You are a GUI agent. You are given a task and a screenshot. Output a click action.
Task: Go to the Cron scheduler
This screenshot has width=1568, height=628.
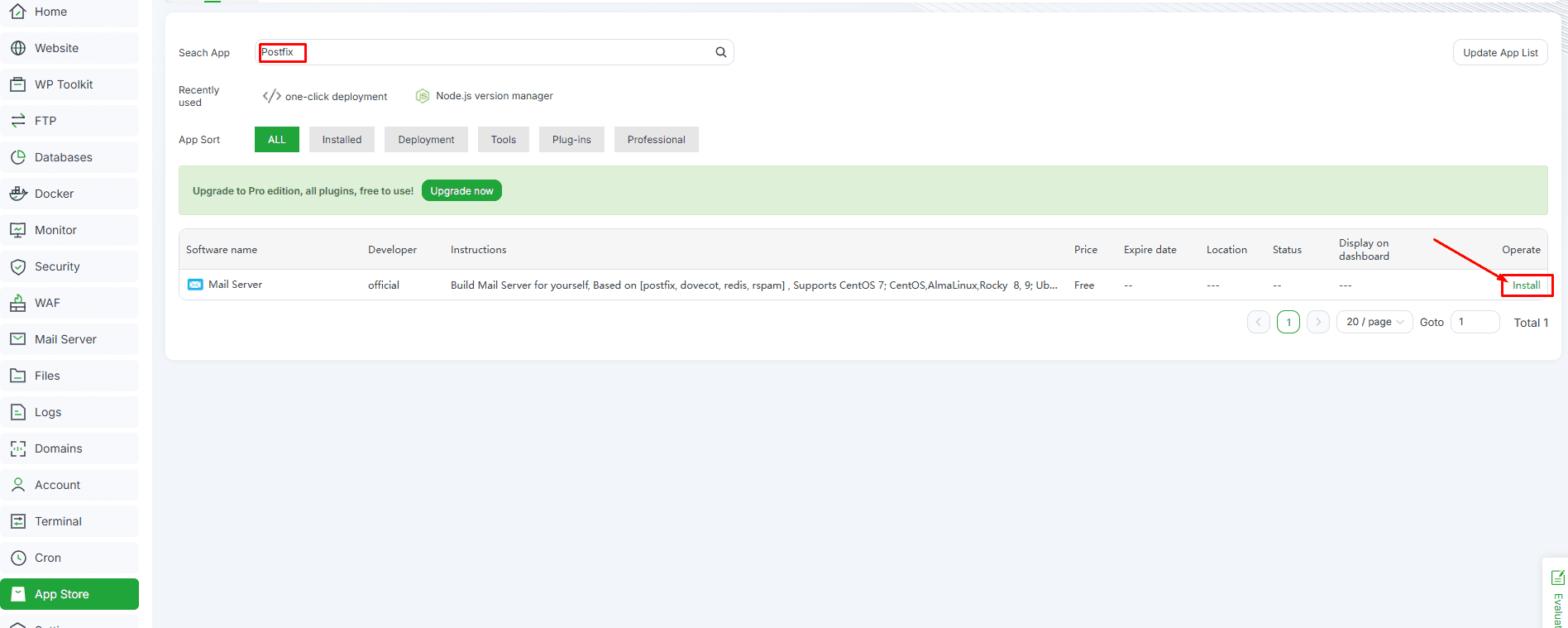[69, 558]
